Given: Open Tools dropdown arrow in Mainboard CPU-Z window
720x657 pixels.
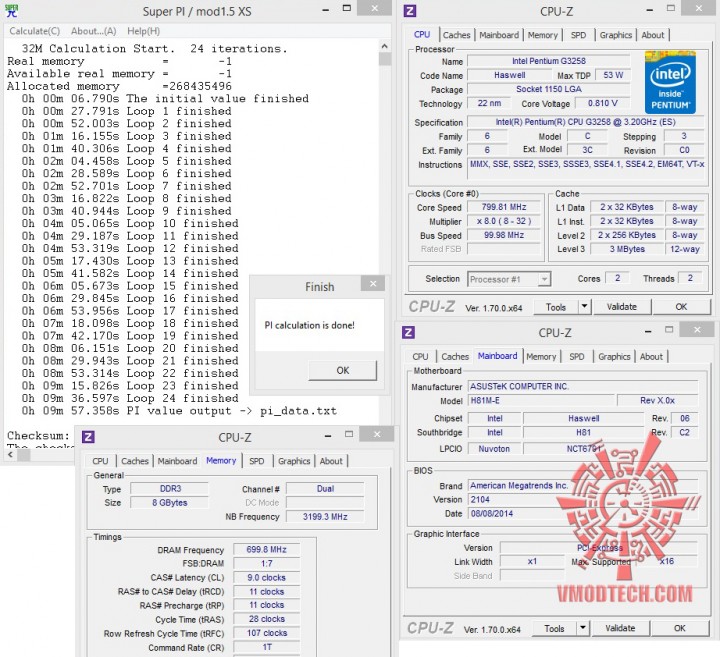Looking at the screenshot, I should coord(583,629).
